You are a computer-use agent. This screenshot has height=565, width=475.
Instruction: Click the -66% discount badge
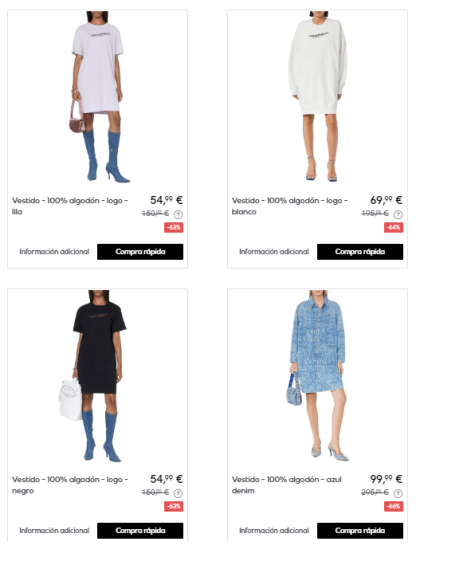tap(394, 506)
